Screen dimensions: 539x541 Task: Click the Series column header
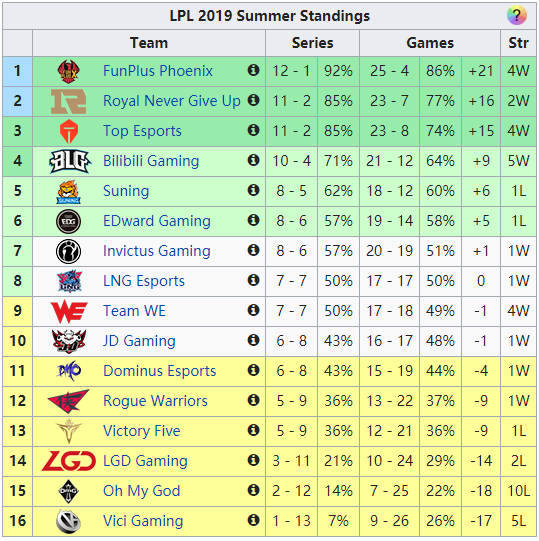pyautogui.click(x=312, y=43)
